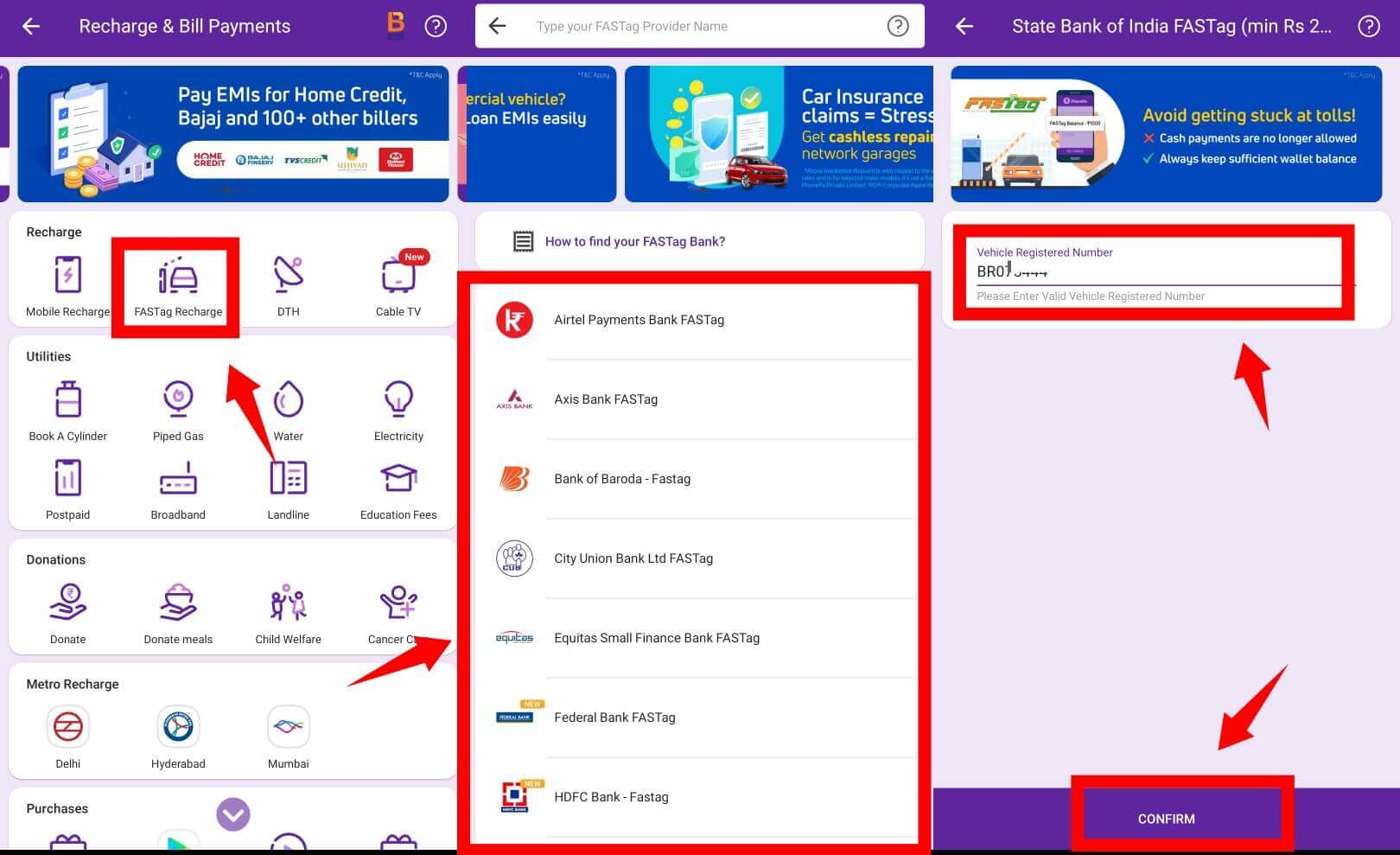This screenshot has width=1400, height=855.
Task: Open DTH recharge icon
Action: pos(289,286)
